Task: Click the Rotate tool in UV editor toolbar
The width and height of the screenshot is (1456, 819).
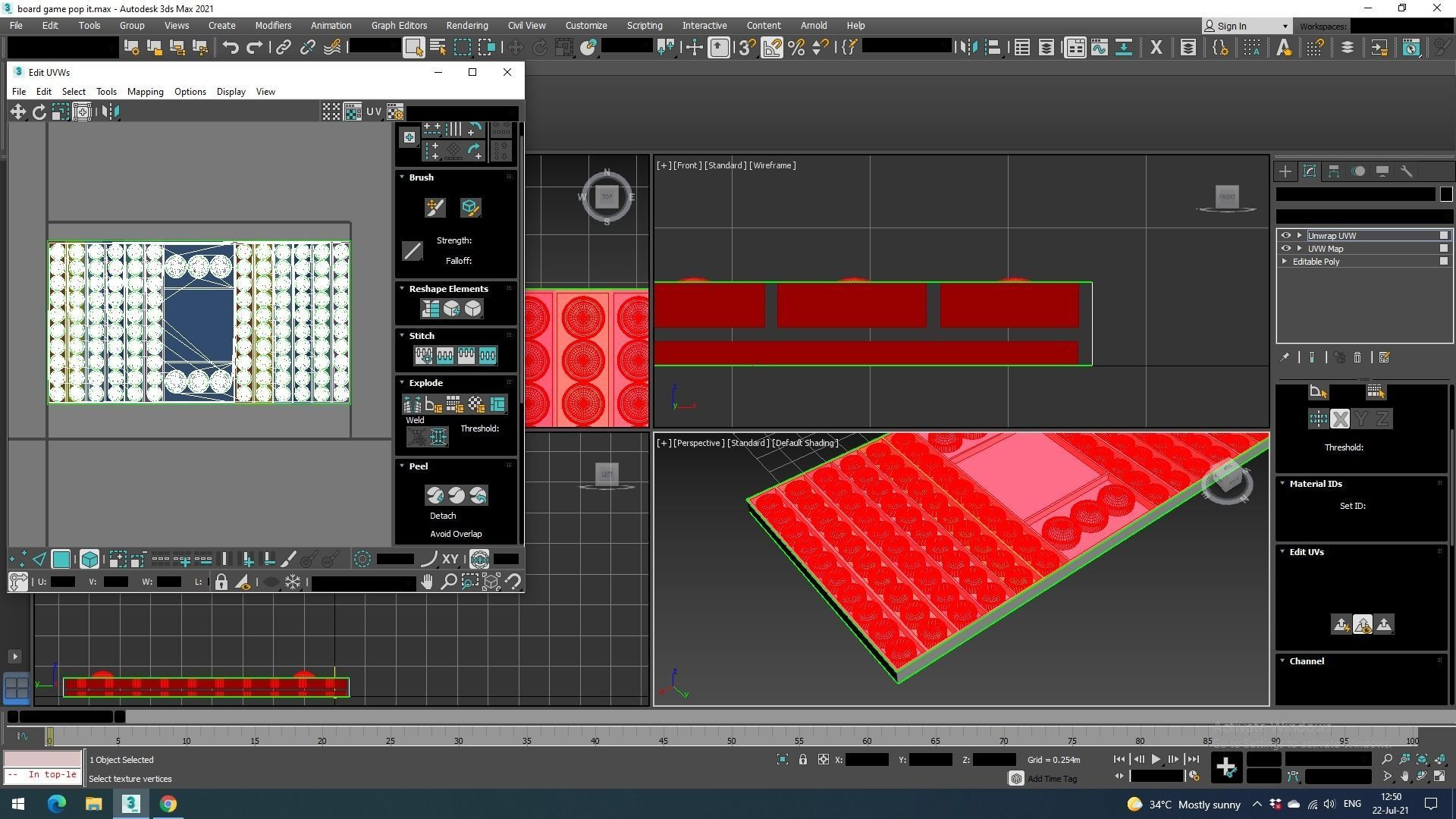Action: (39, 112)
